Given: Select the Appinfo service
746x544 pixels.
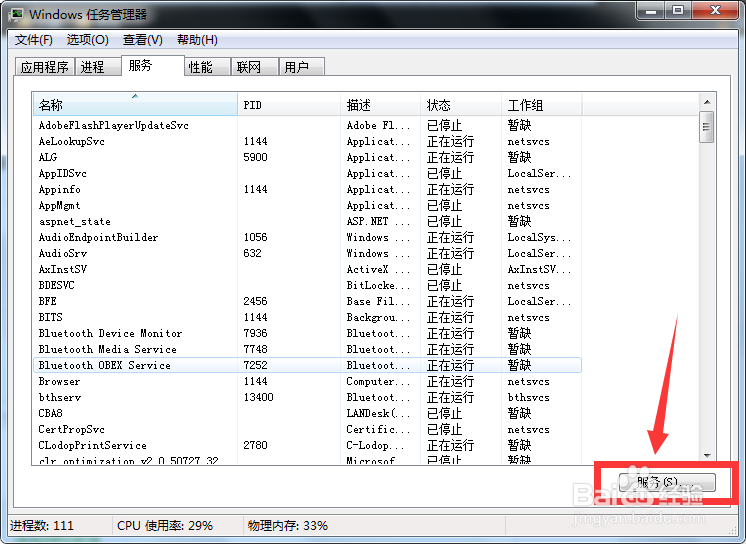Looking at the screenshot, I should coord(307,189).
